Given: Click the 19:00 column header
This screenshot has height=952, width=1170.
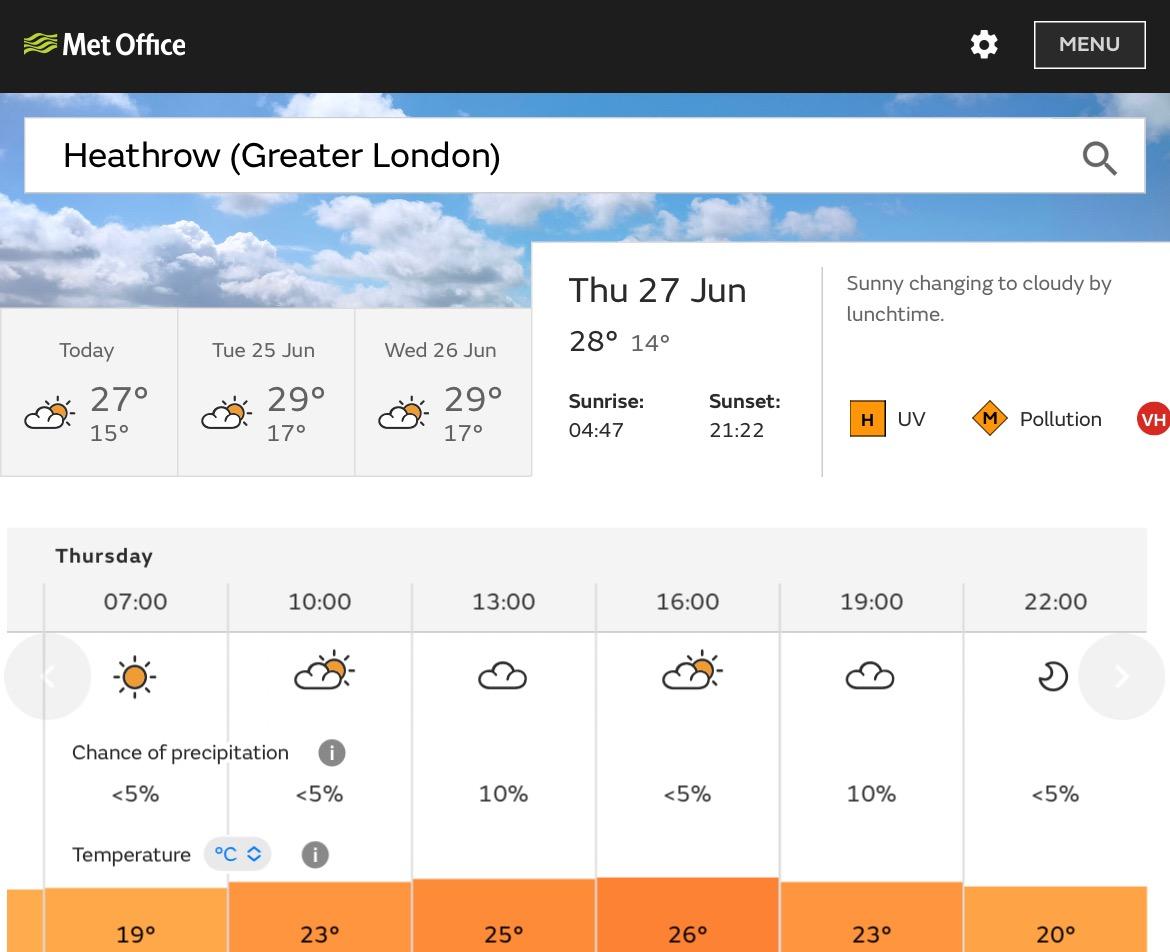Looking at the screenshot, I should [872, 601].
